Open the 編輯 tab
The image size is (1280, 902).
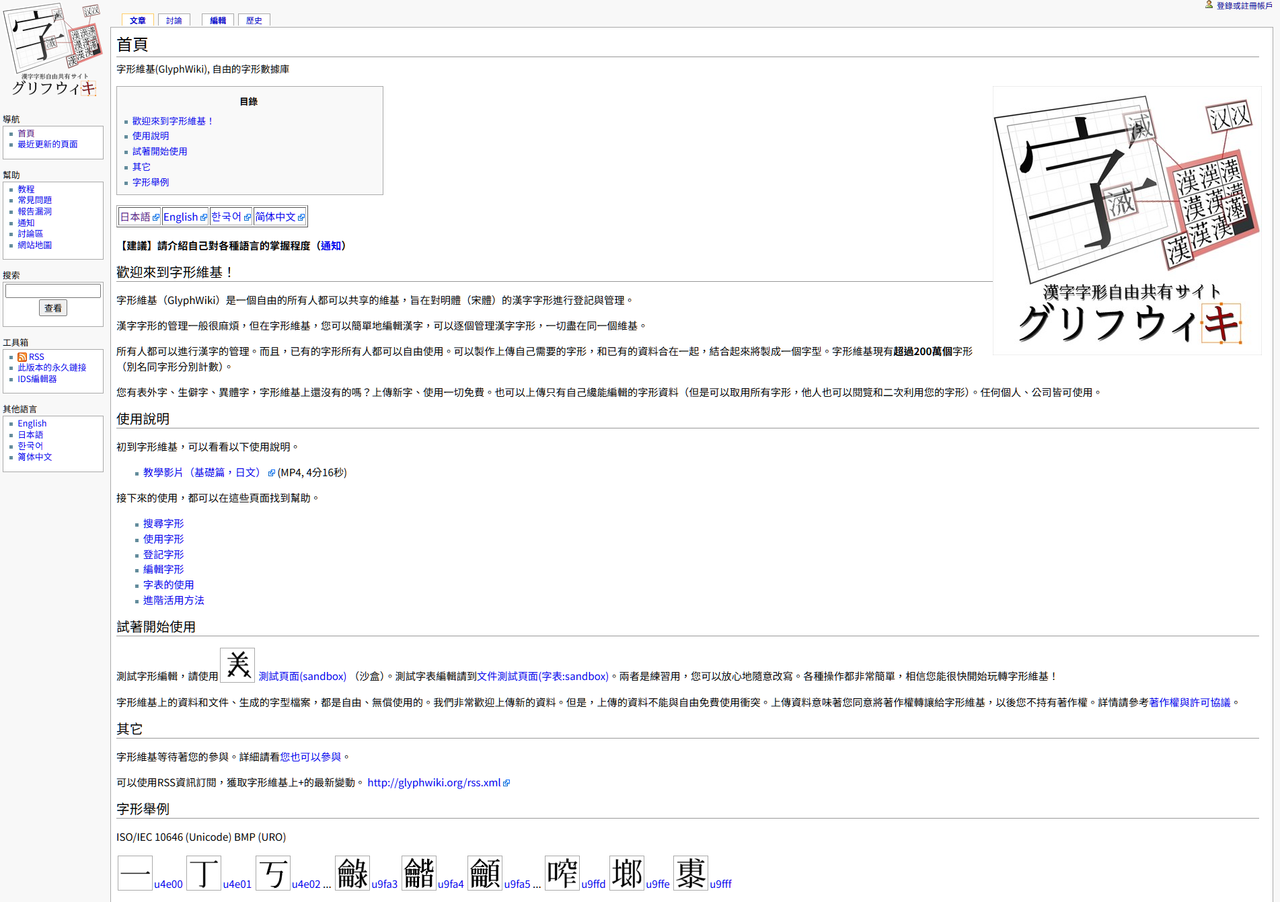(218, 20)
